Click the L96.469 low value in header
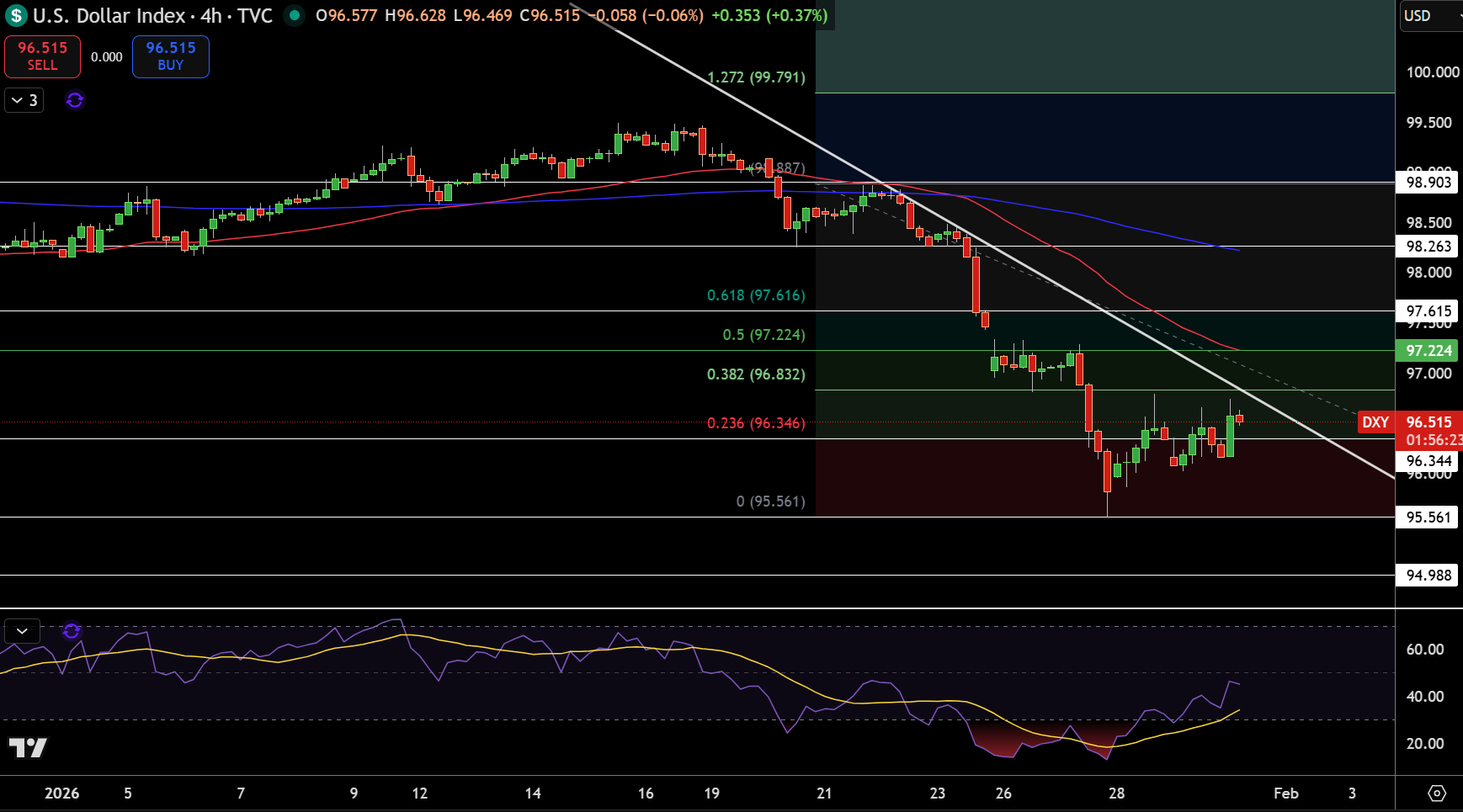The image size is (1463, 812). coord(482,15)
